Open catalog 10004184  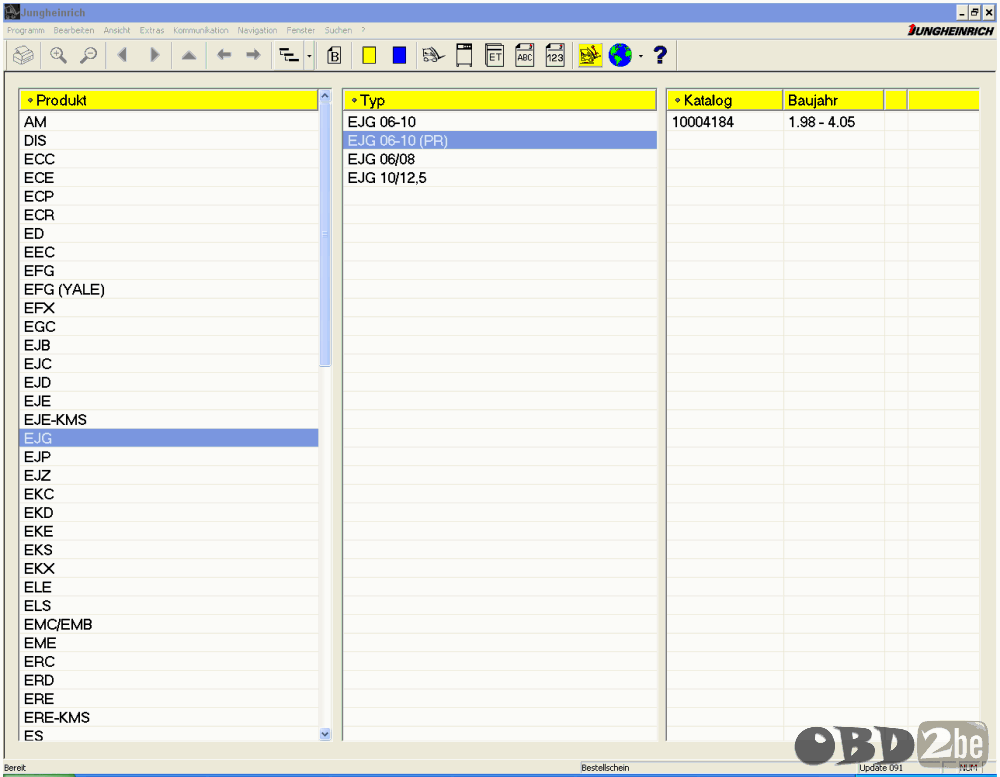pos(703,122)
